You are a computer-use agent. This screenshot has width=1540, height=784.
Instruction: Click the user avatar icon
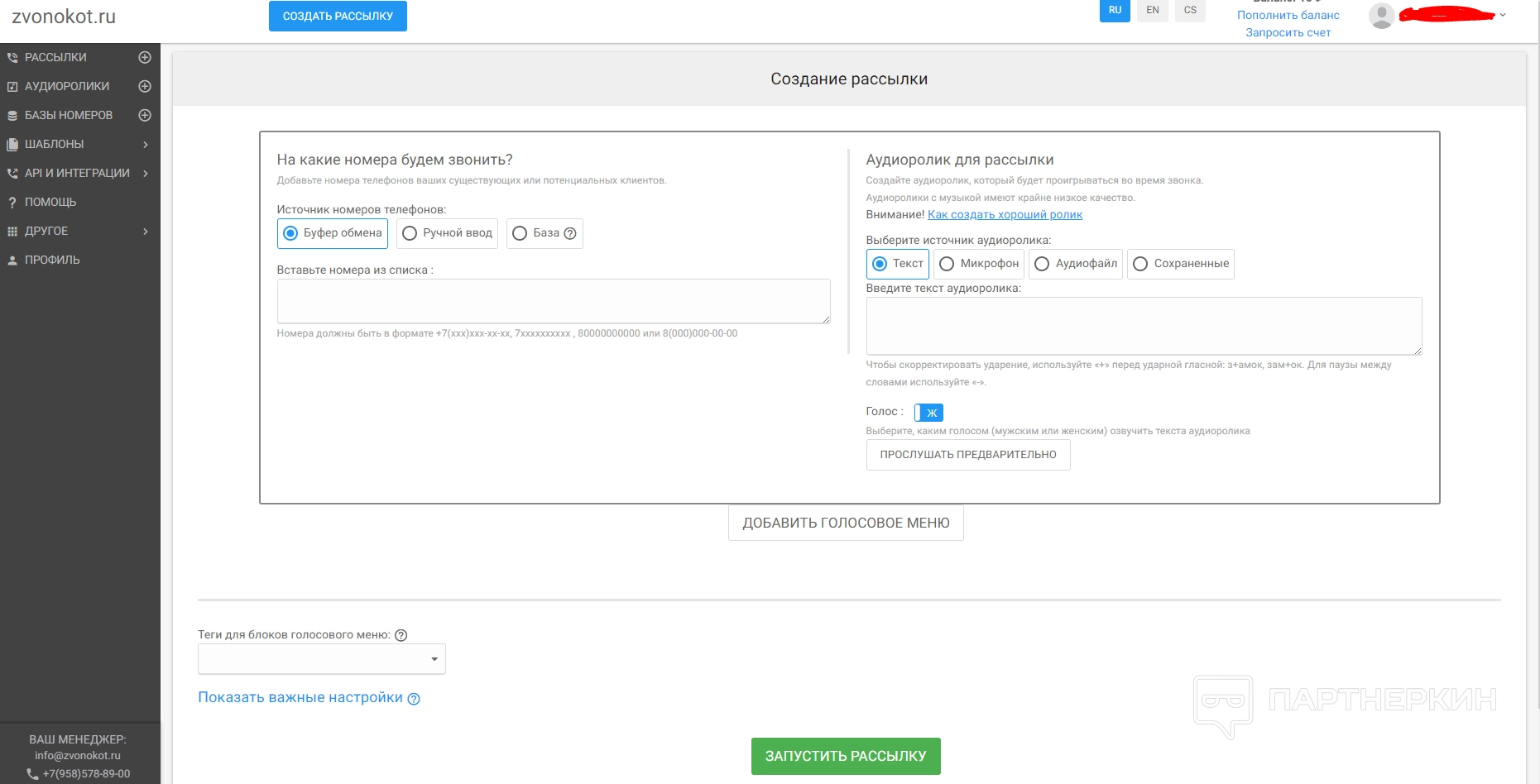pos(1381,16)
